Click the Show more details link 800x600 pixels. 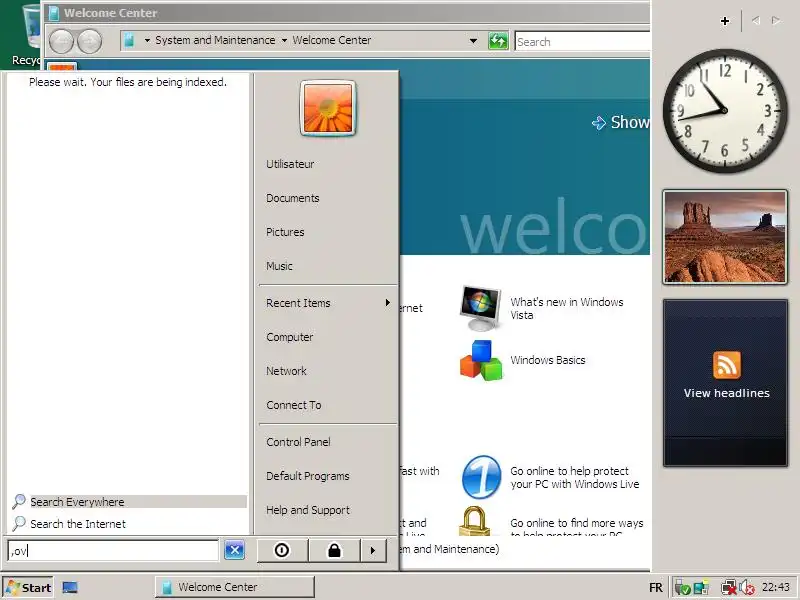click(620, 122)
